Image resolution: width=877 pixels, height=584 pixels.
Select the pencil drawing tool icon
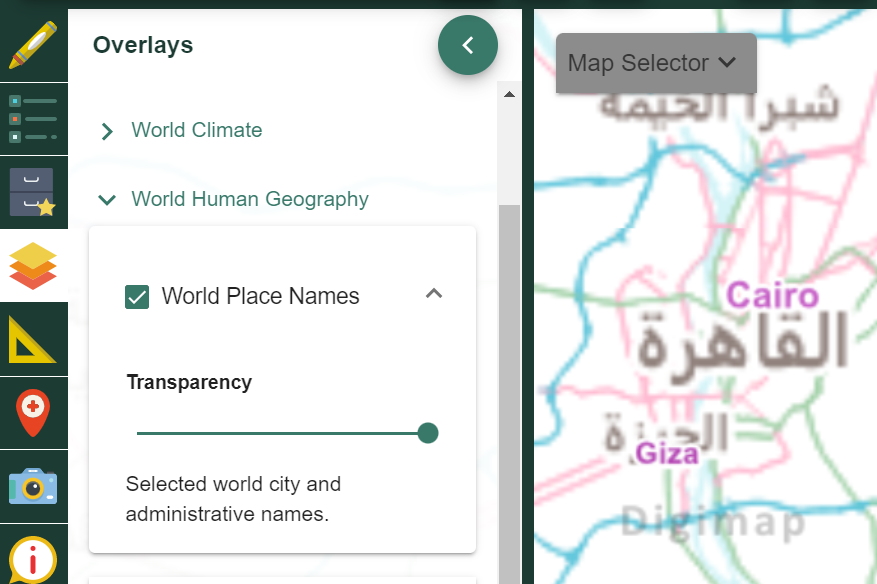(x=33, y=45)
